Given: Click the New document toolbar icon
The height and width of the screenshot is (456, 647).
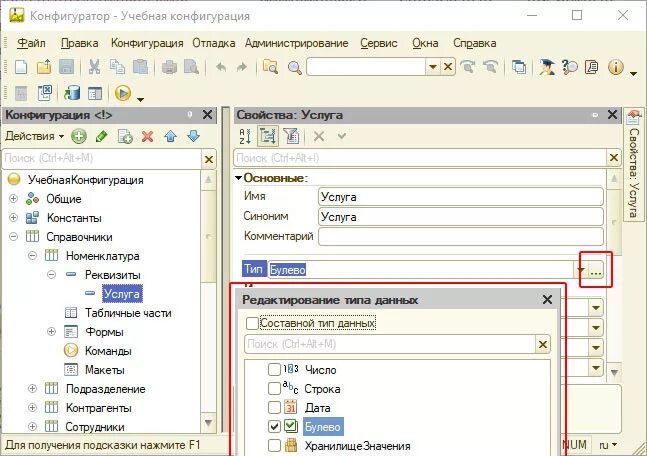Looking at the screenshot, I should coord(21,66).
